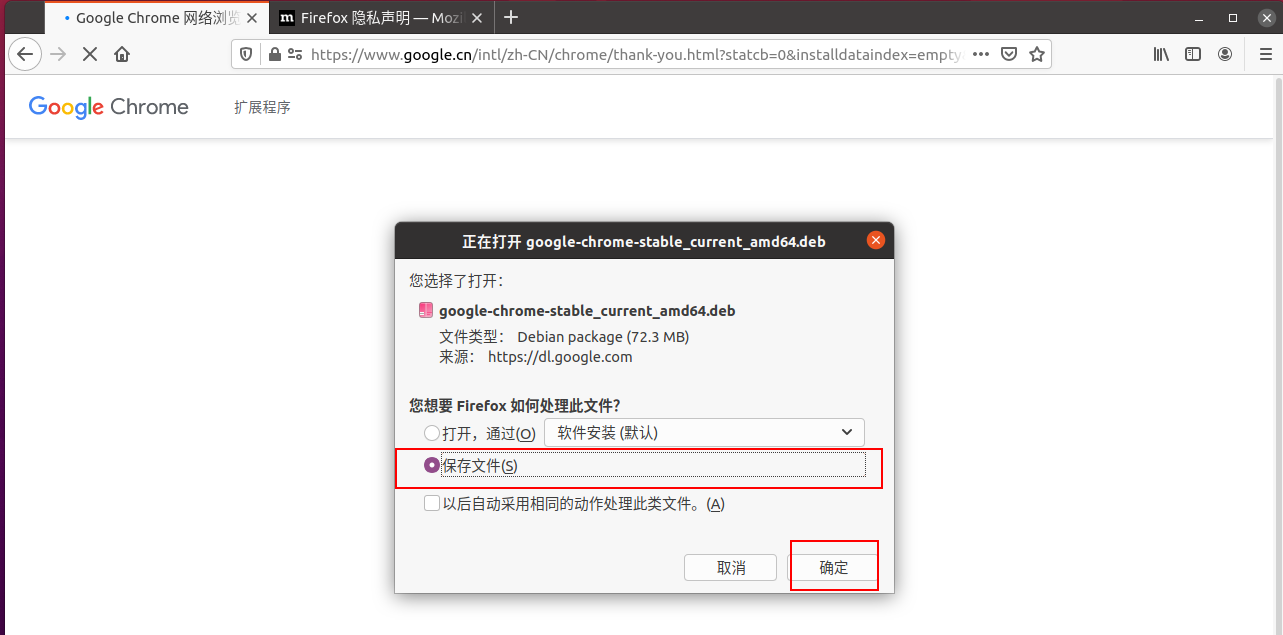Open the Firefox account icon
The width and height of the screenshot is (1283, 635).
pyautogui.click(x=1225, y=54)
